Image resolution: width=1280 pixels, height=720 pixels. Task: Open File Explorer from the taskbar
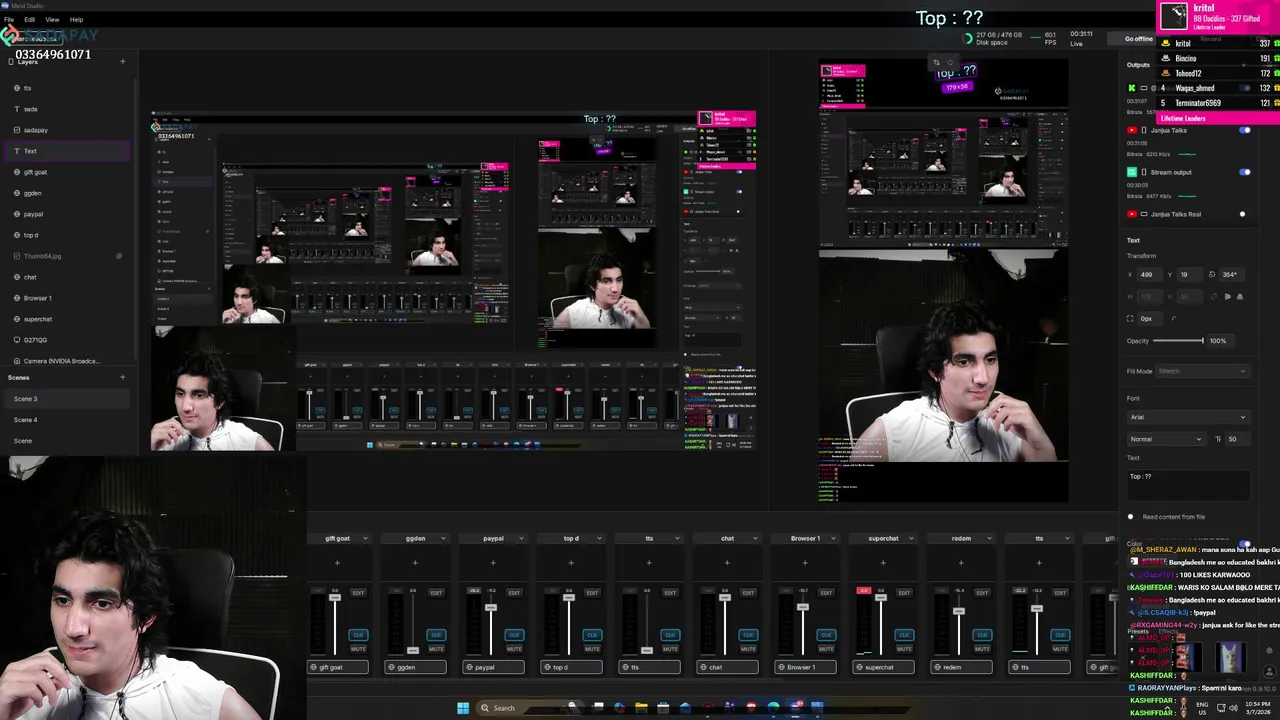641,708
